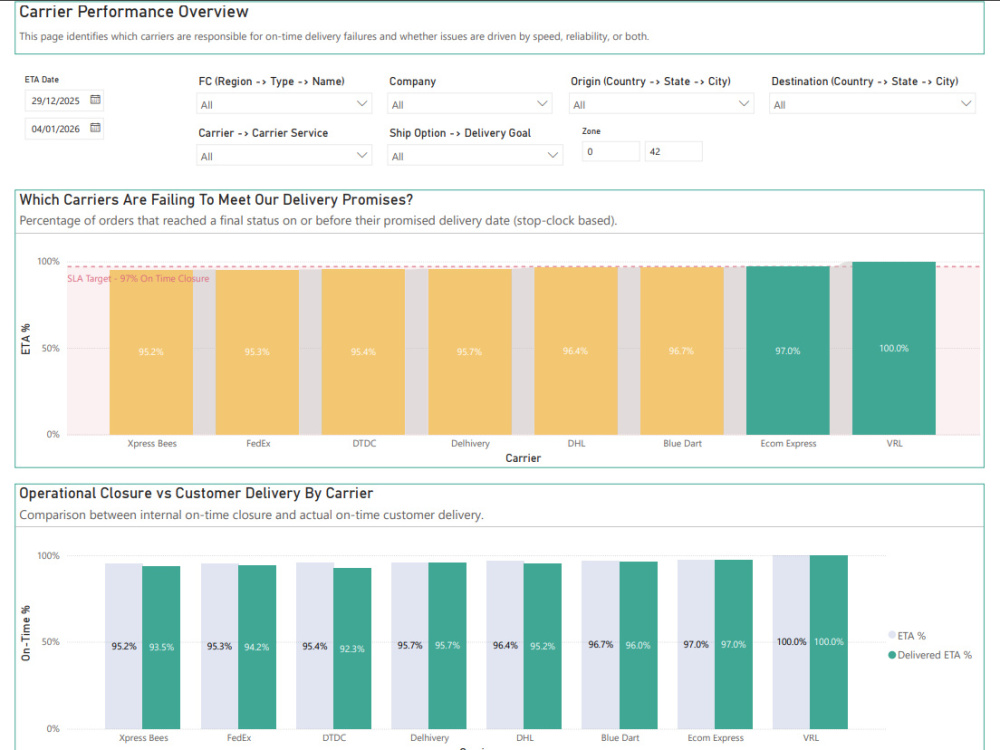
Task: Select VRL Delivered ETA bar in bottom chart
Action: pos(828,642)
